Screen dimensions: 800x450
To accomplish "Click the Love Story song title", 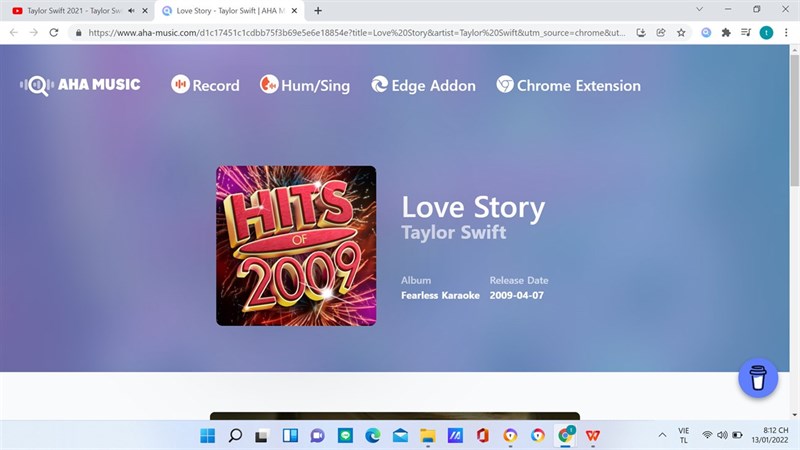I will coord(473,208).
